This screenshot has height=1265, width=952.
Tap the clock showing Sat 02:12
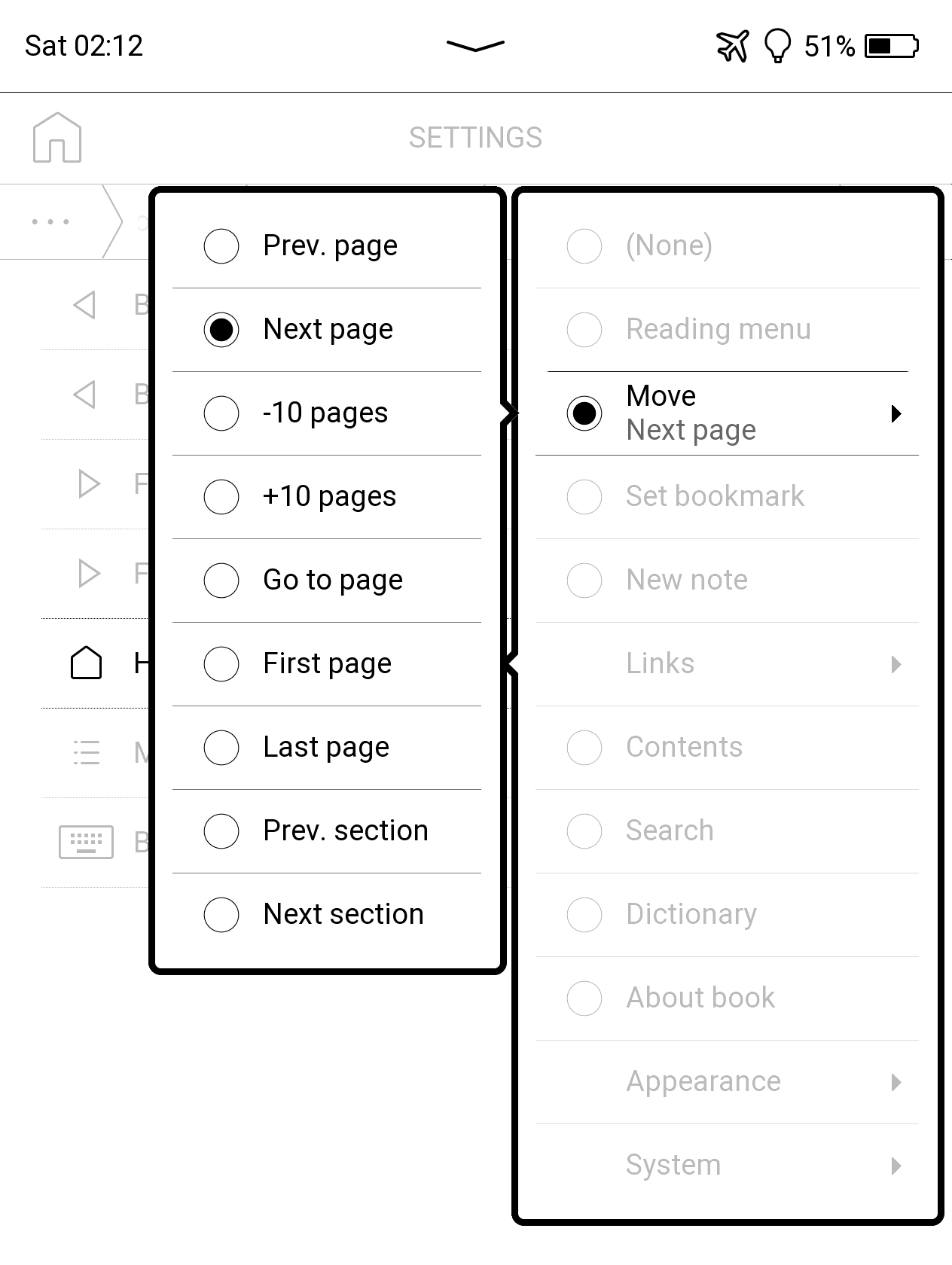click(84, 46)
